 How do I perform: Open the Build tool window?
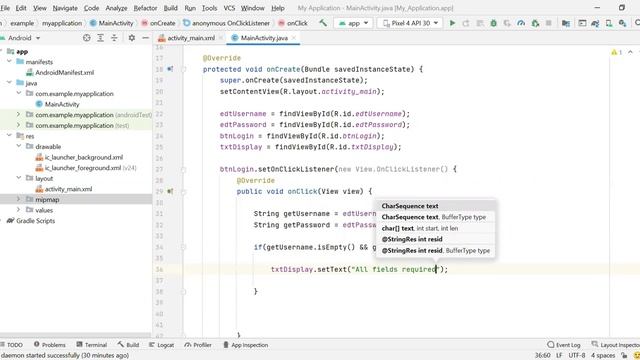pyautogui.click(x=128, y=345)
